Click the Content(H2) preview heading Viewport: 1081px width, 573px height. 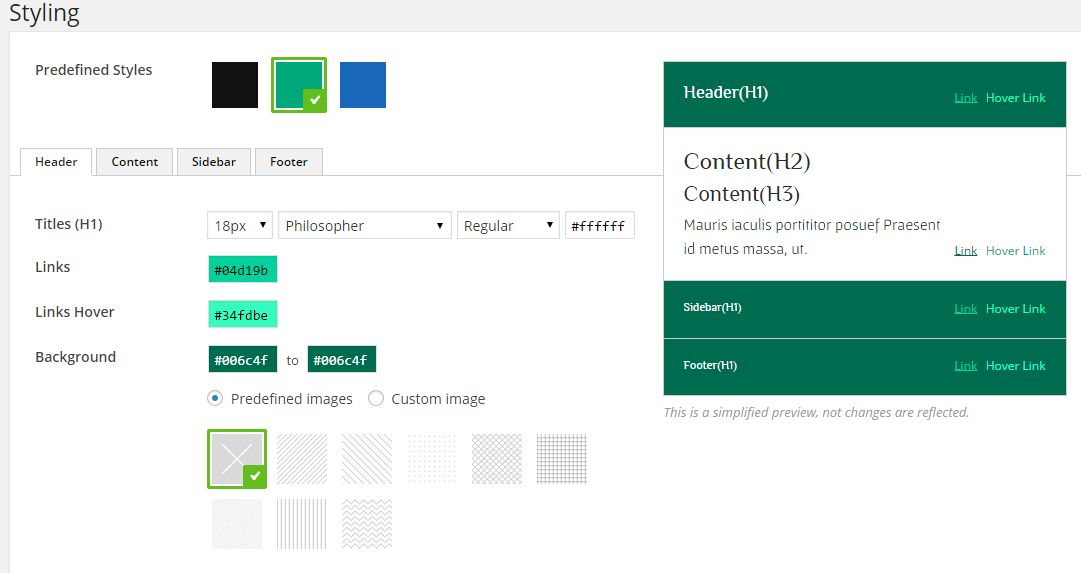pyautogui.click(x=747, y=161)
